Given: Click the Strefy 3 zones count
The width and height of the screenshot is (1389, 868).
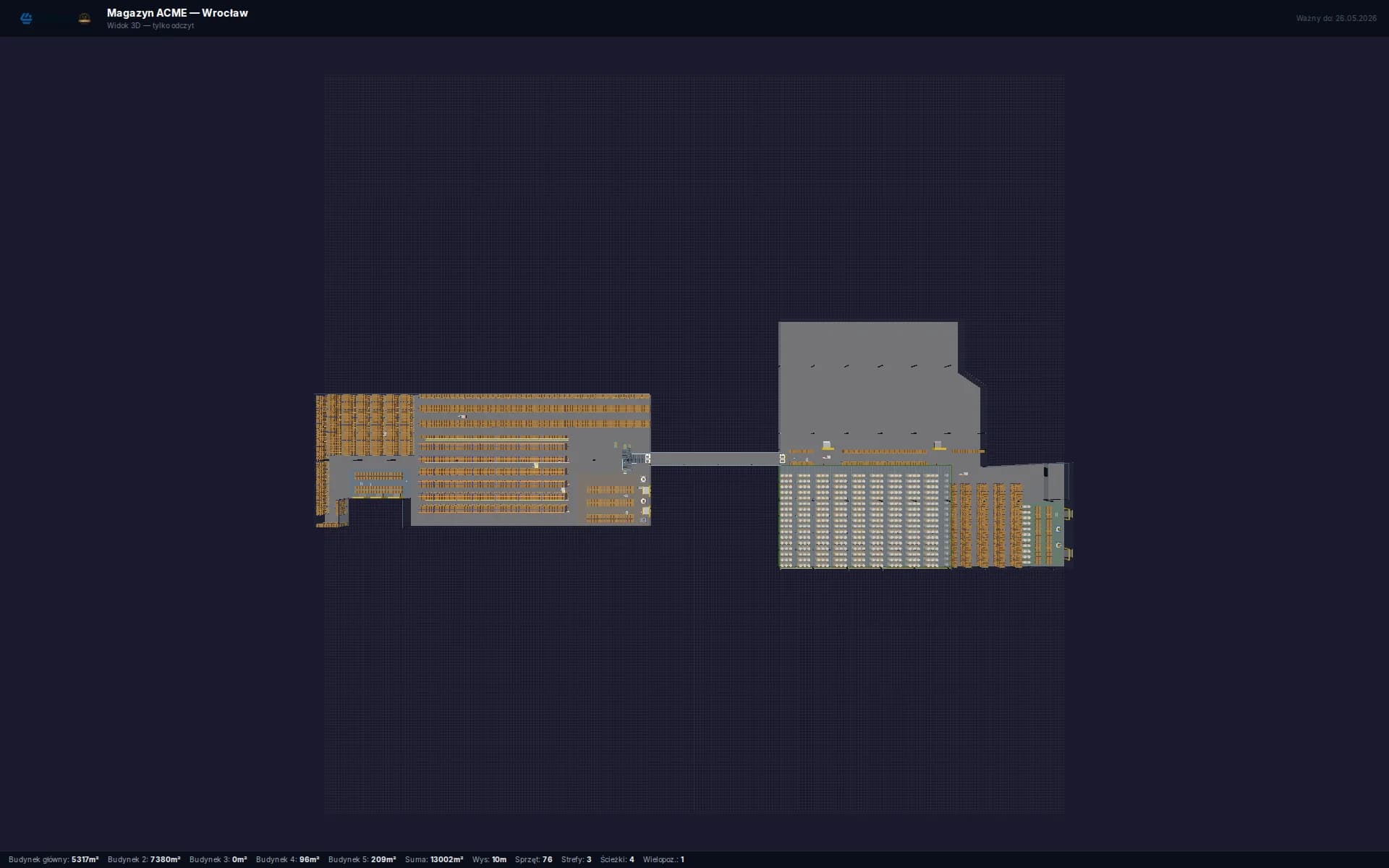Looking at the screenshot, I should coord(576,859).
